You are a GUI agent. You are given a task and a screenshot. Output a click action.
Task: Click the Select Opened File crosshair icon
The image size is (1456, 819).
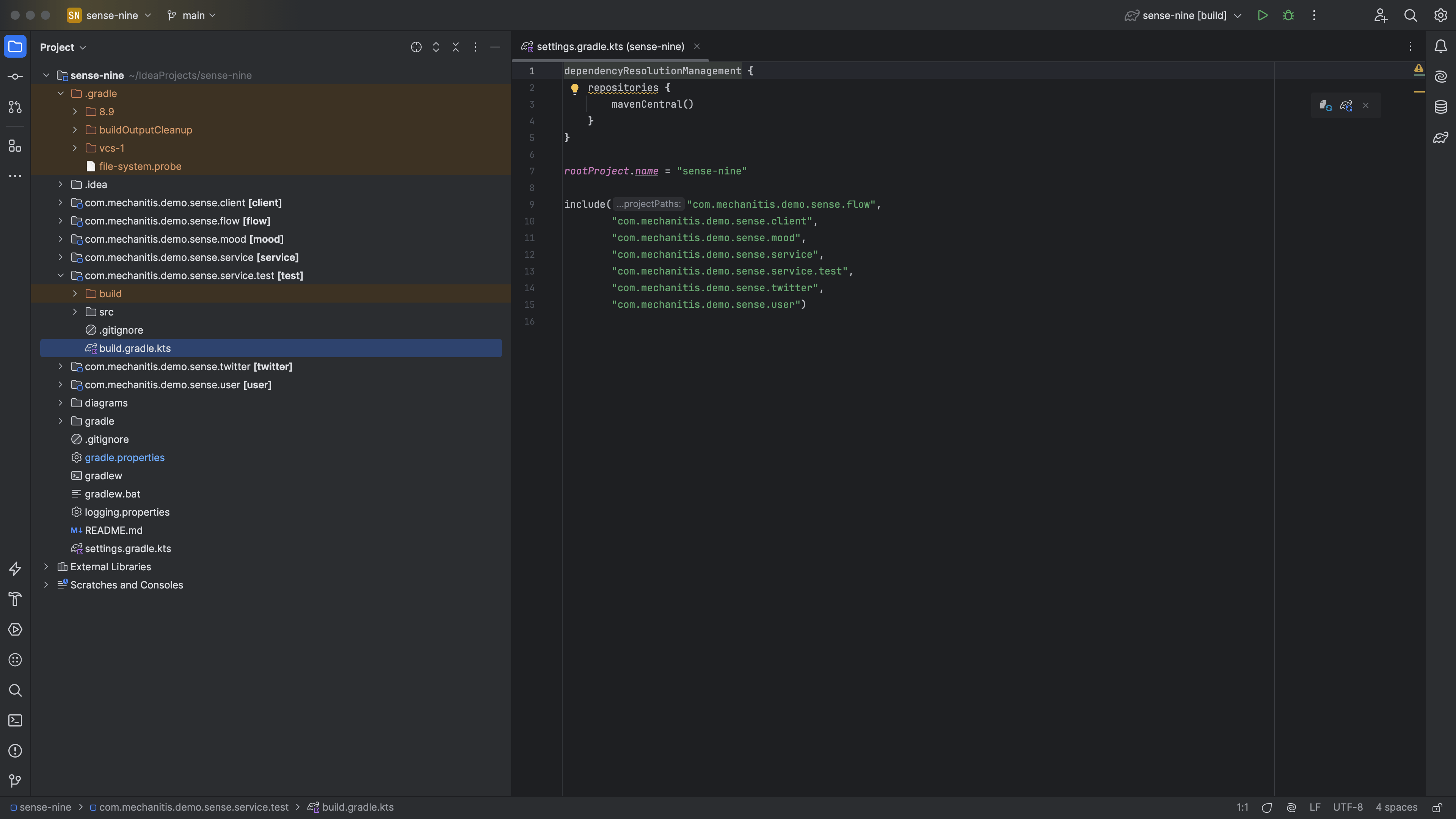(x=416, y=47)
